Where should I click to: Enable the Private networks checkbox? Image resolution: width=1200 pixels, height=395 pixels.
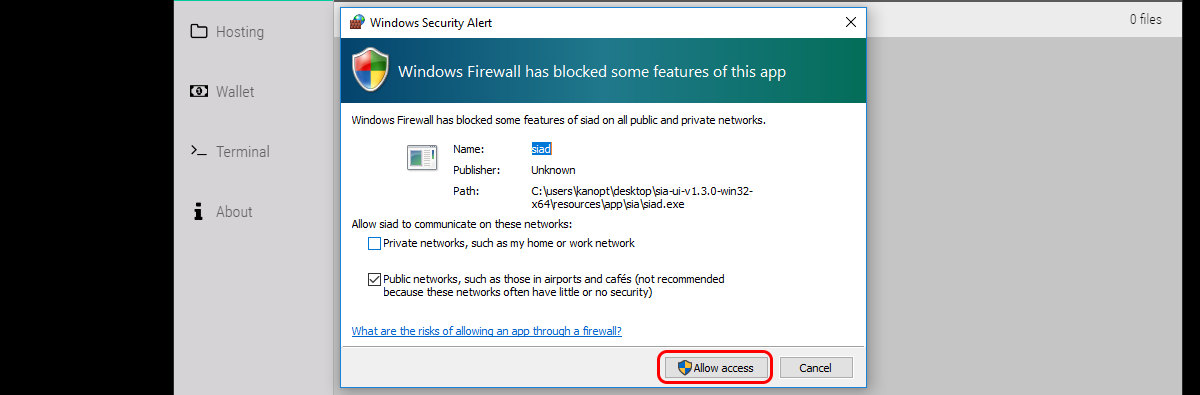[x=374, y=243]
